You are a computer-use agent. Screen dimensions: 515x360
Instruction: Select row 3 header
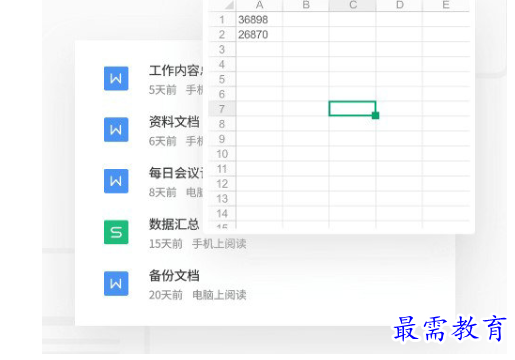222,49
